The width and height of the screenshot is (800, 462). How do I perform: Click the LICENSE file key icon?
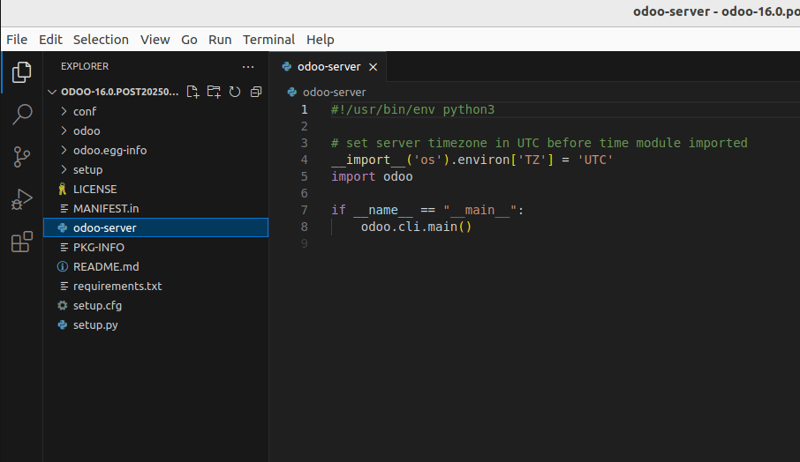click(62, 189)
